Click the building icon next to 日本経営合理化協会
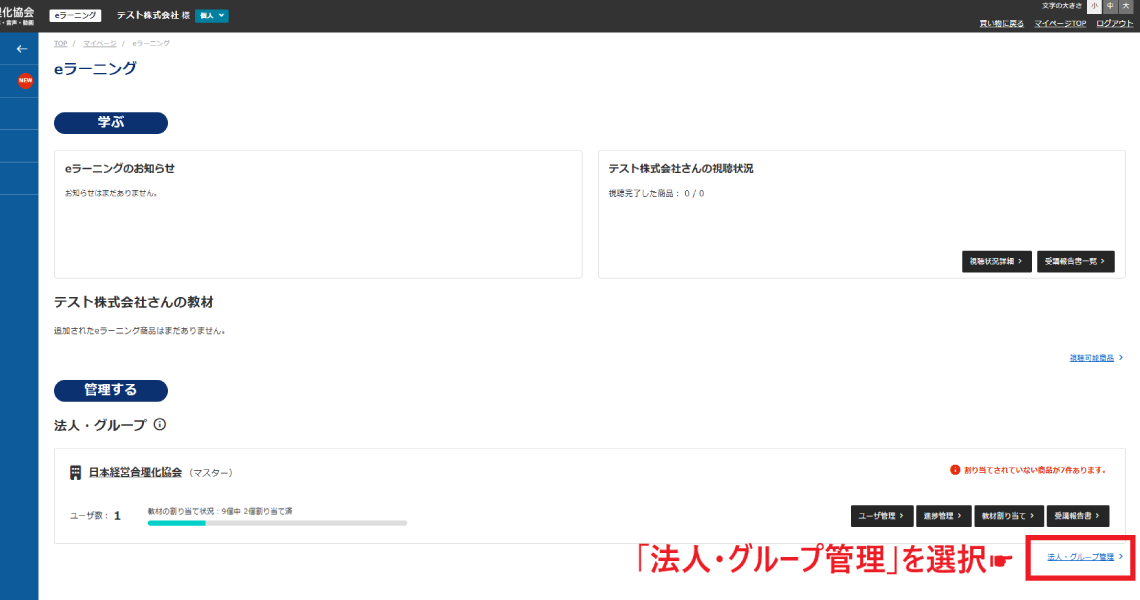This screenshot has width=1140, height=600. point(75,472)
